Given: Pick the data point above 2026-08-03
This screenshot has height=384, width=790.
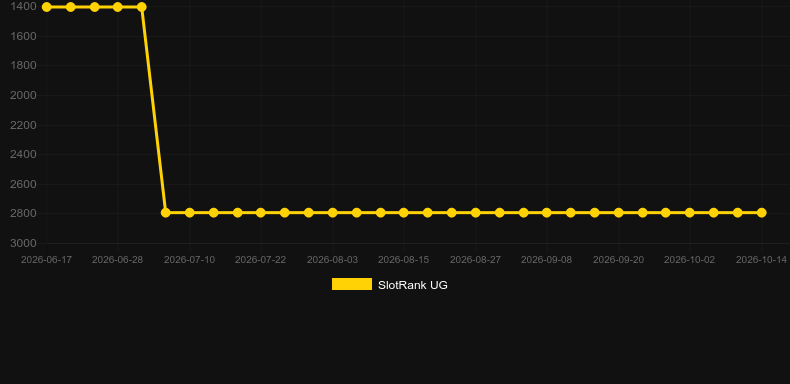Looking at the screenshot, I should click(x=333, y=213).
